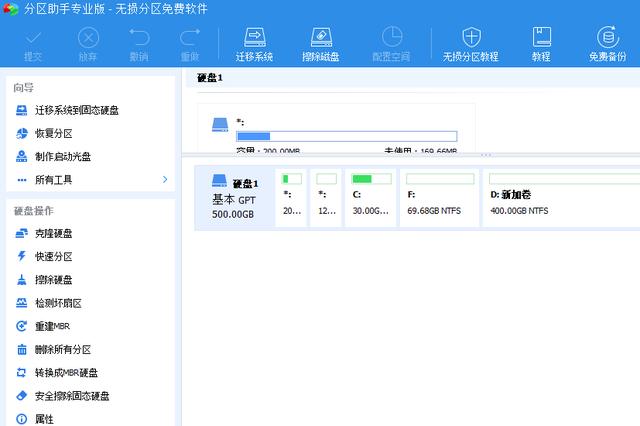
Task: Click the 重建MBR circular arrow icon
Action: (21, 326)
